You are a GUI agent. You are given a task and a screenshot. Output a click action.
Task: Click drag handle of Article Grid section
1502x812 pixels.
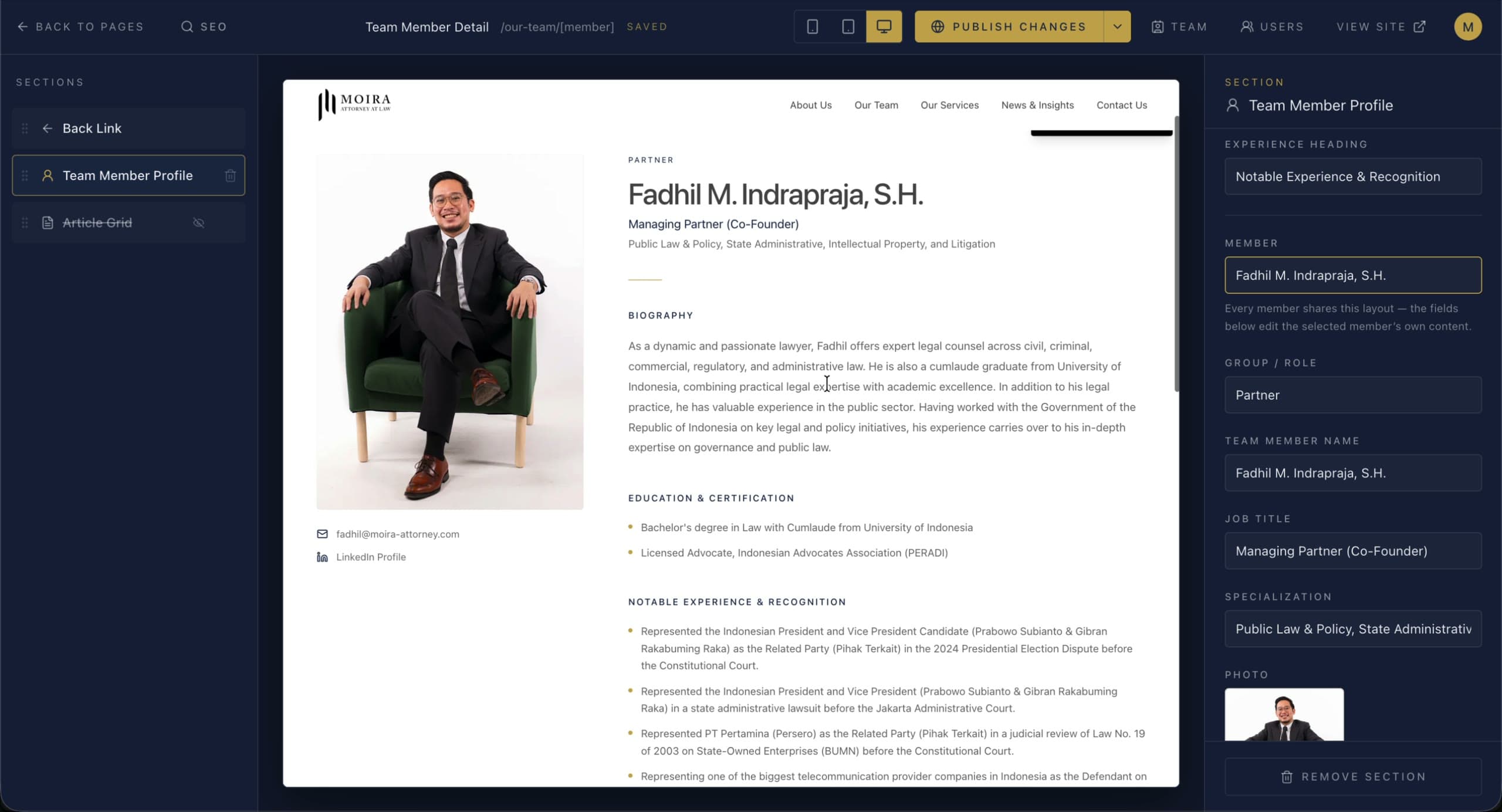pos(25,223)
